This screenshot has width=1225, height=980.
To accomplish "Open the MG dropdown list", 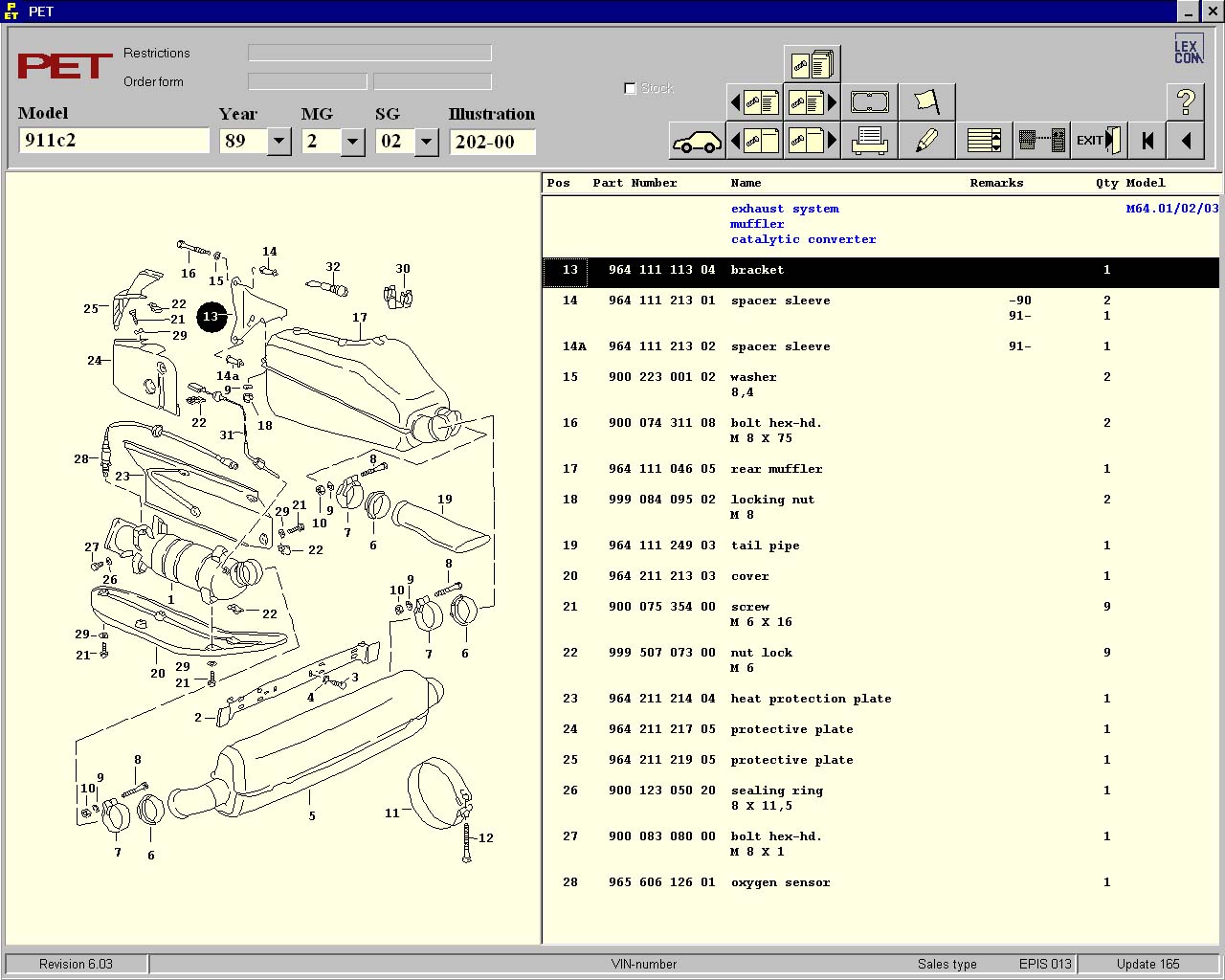I will 352,142.
